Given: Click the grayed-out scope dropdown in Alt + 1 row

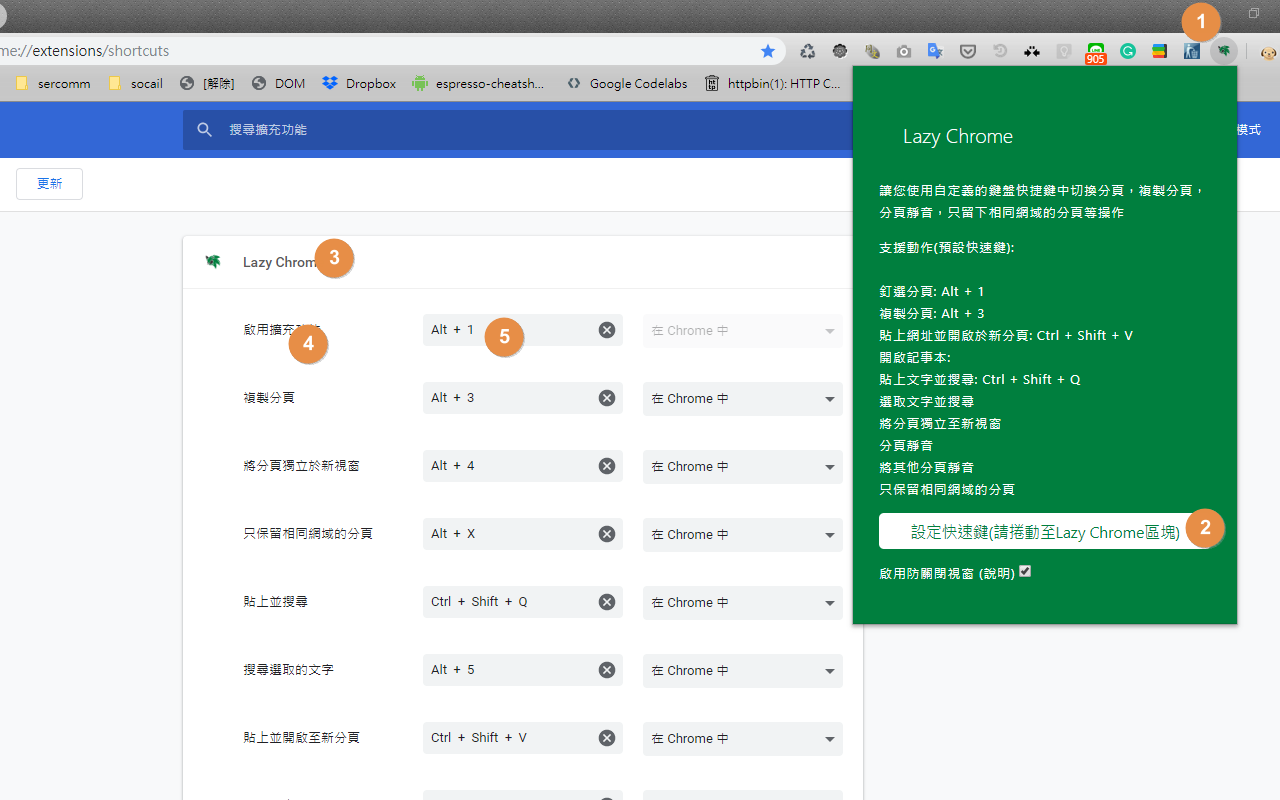Looking at the screenshot, I should click(743, 330).
